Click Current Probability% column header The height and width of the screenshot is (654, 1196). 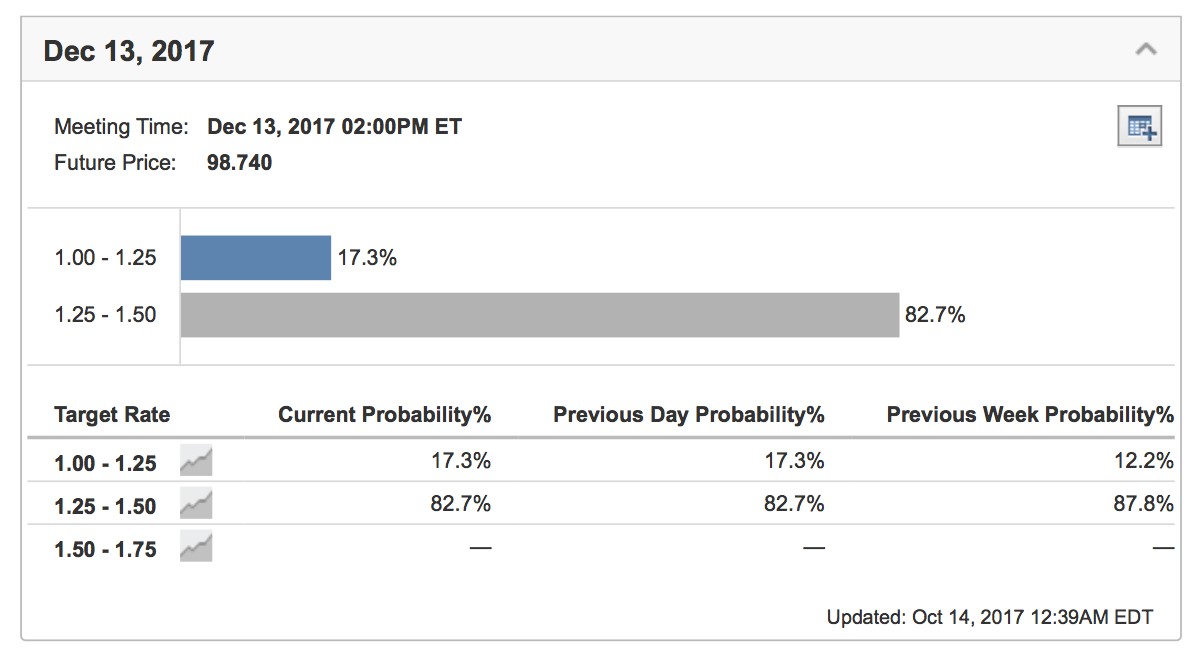pyautogui.click(x=384, y=415)
